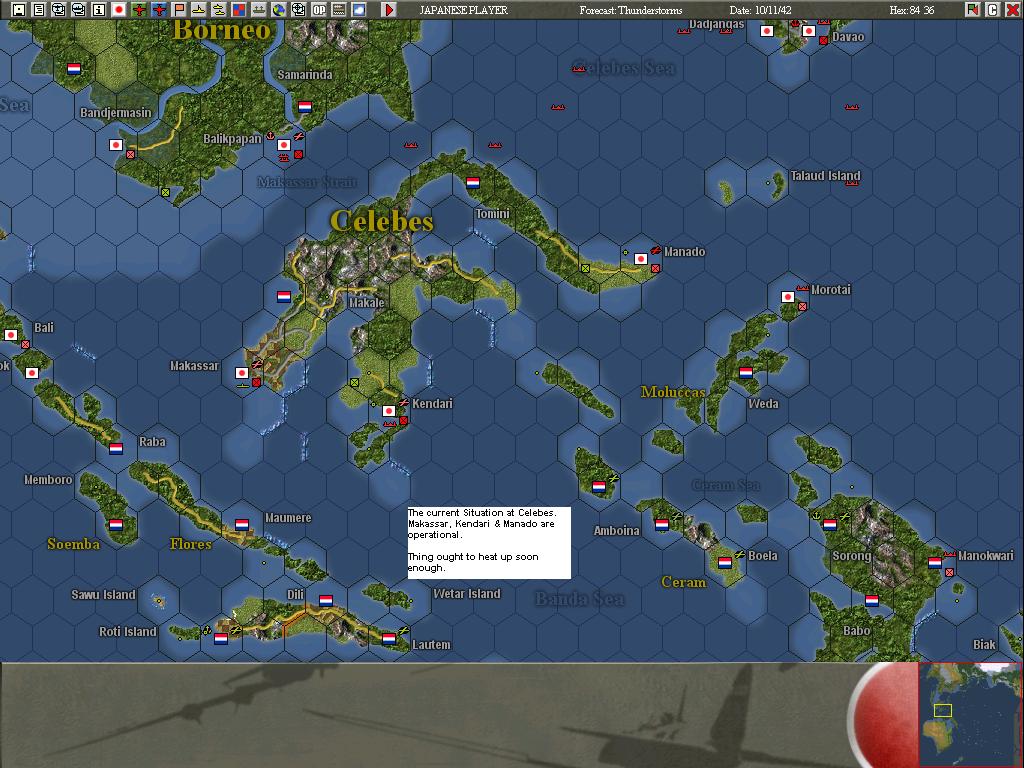Select the Japanese base flag at Morotai
Image resolution: width=1024 pixels, height=768 pixels.
pyautogui.click(x=788, y=296)
